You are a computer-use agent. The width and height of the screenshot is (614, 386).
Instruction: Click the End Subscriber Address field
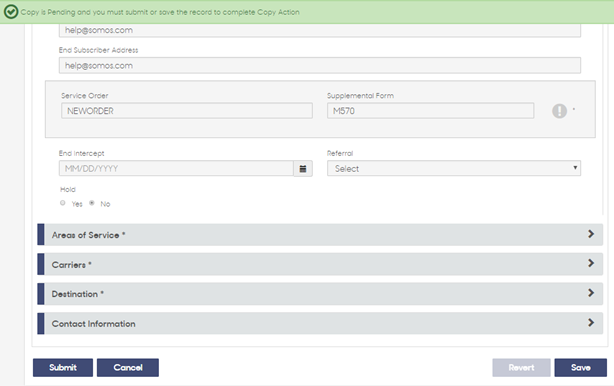[x=320, y=65]
